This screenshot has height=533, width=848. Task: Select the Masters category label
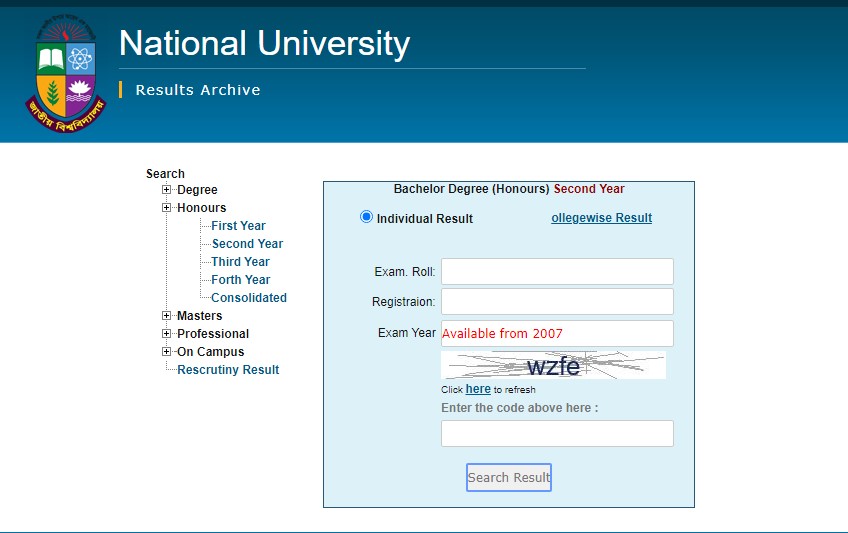pyautogui.click(x=200, y=316)
